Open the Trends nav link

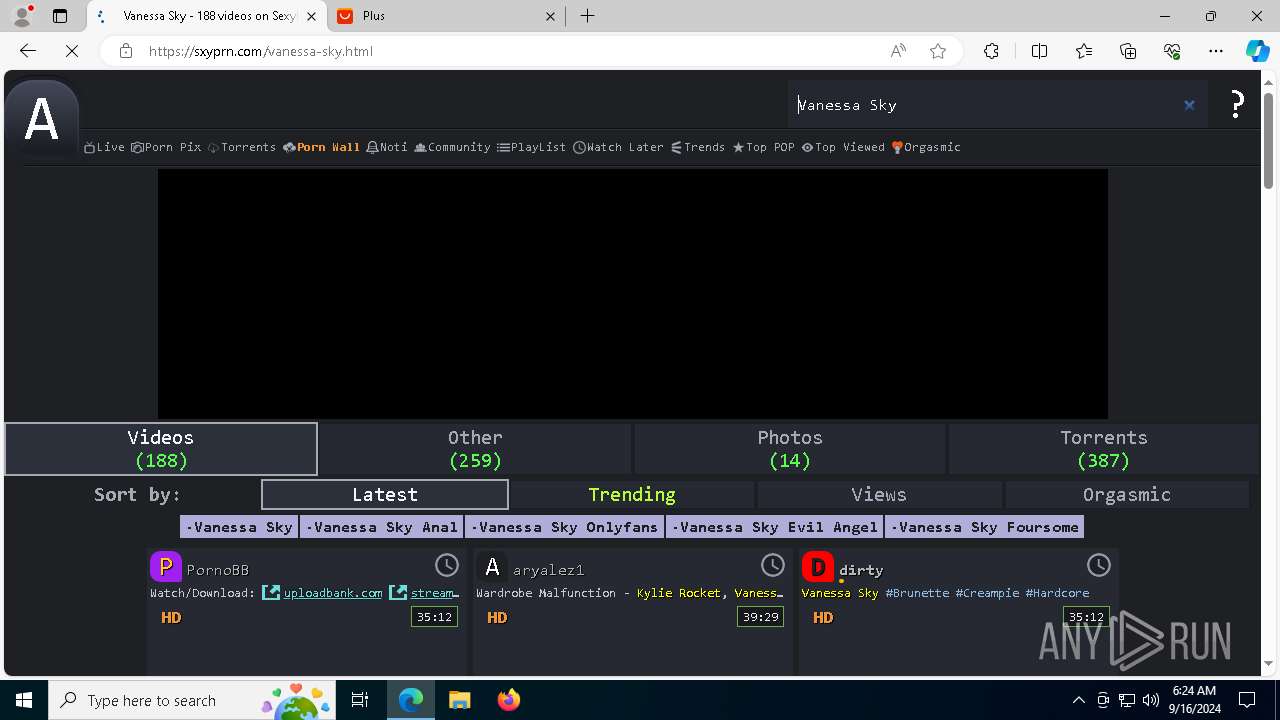click(698, 147)
